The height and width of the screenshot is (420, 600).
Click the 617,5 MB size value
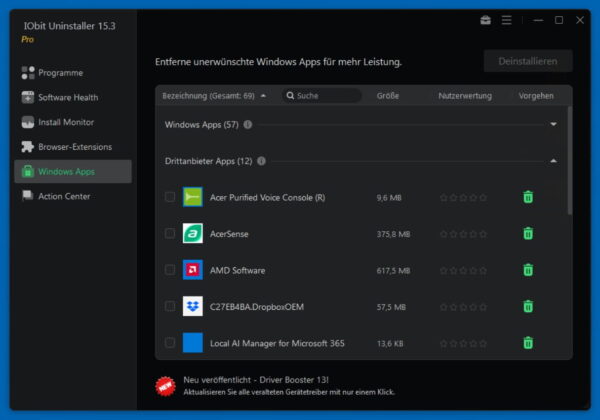tap(393, 270)
